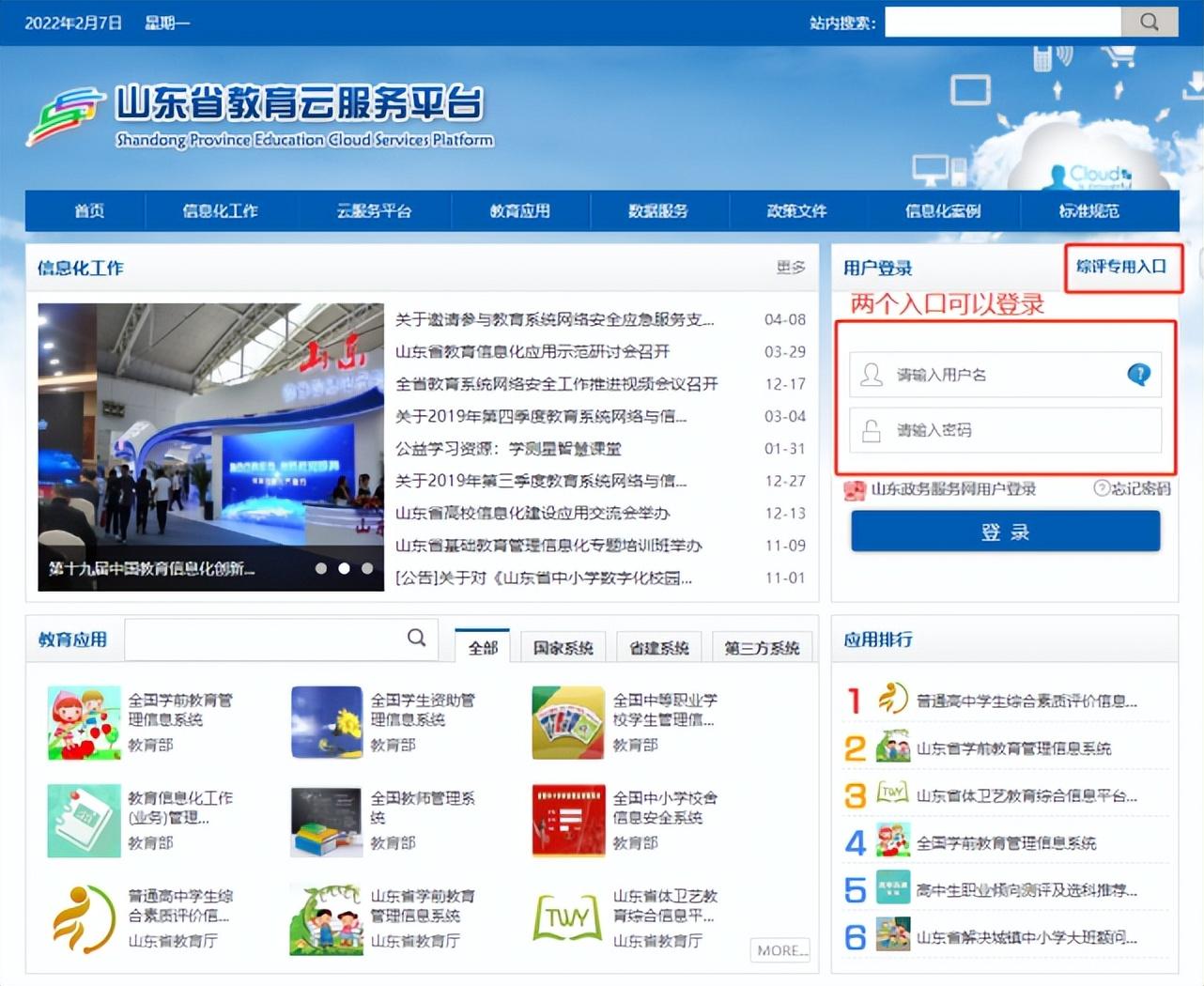Viewport: 1204px width, 986px height.
Task: Open news 全省教育系统网络安全工作推进视频会议召开
Action: pos(557,384)
